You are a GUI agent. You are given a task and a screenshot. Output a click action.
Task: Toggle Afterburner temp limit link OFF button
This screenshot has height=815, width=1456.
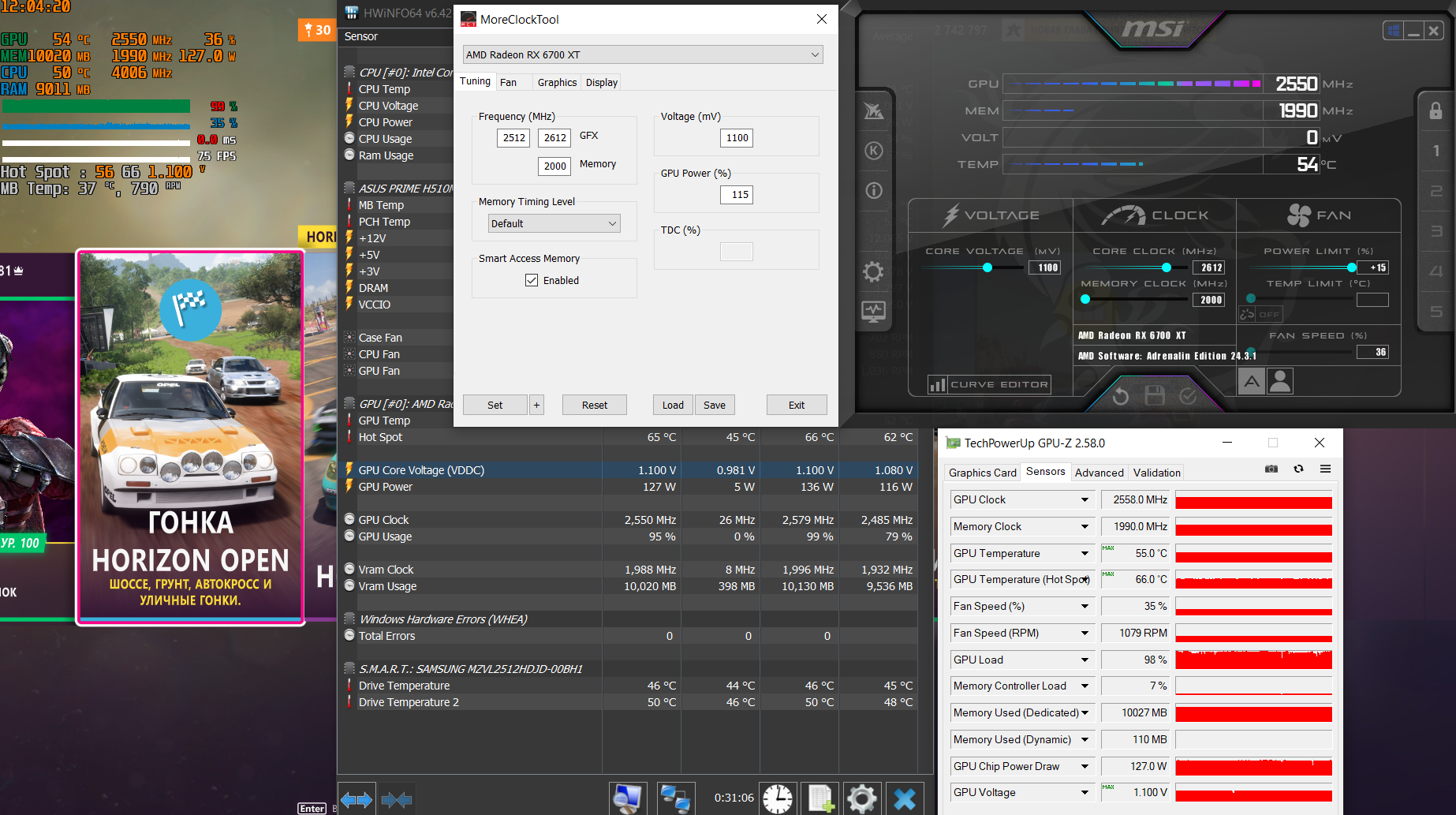pyautogui.click(x=1260, y=314)
